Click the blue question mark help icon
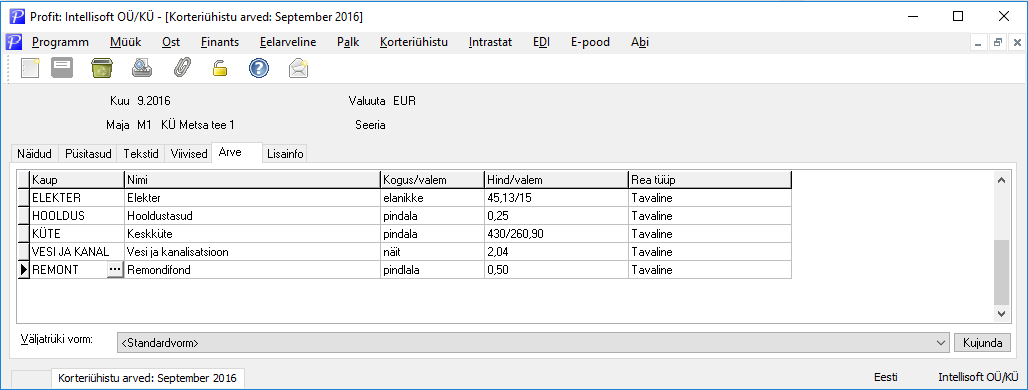 (x=259, y=68)
